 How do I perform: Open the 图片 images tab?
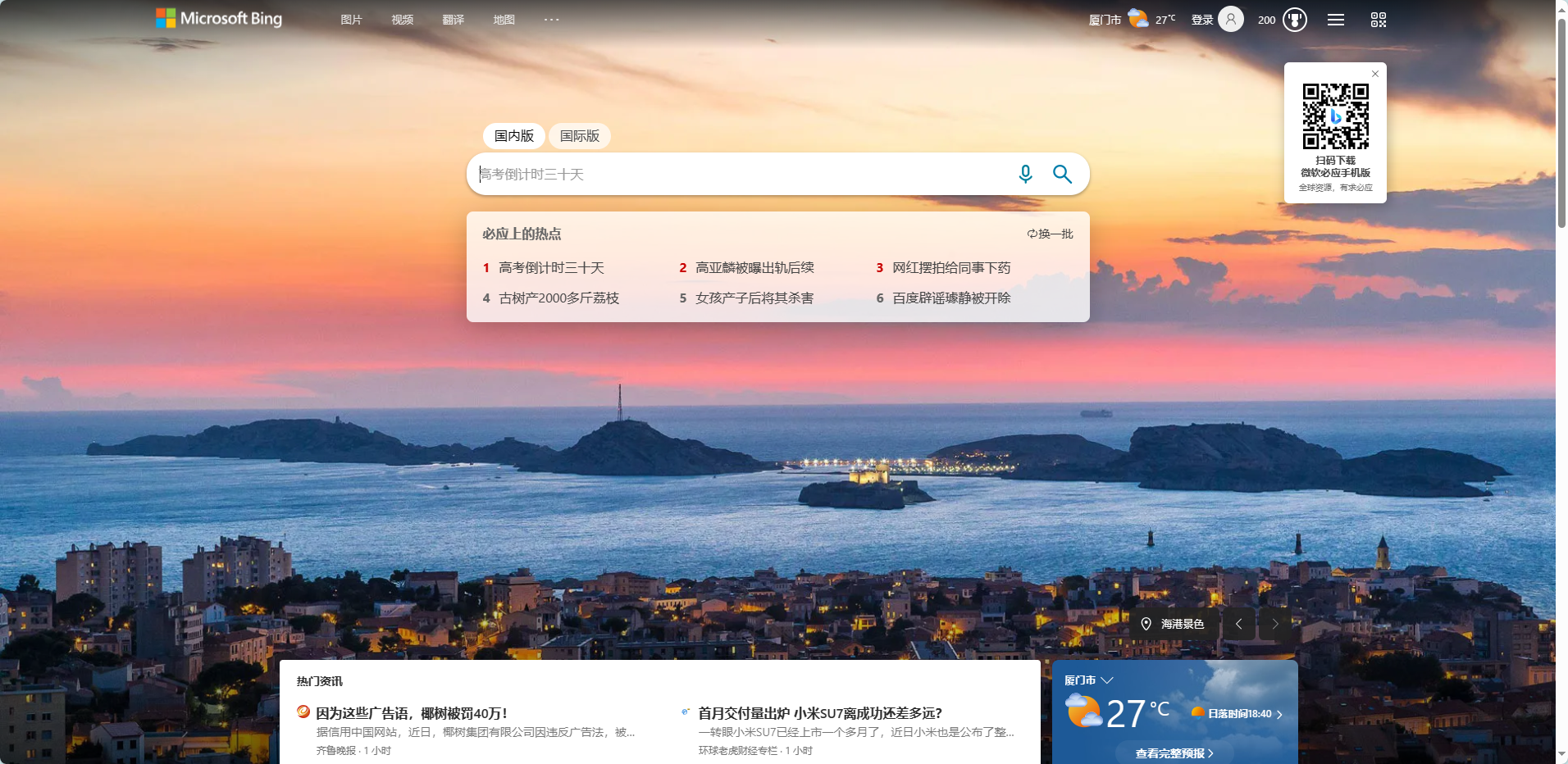[351, 20]
